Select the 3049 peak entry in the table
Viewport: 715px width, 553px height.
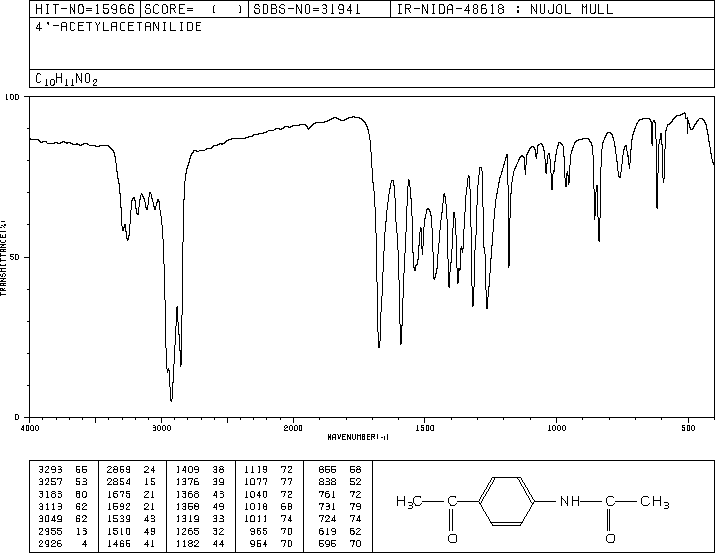(x=63, y=519)
